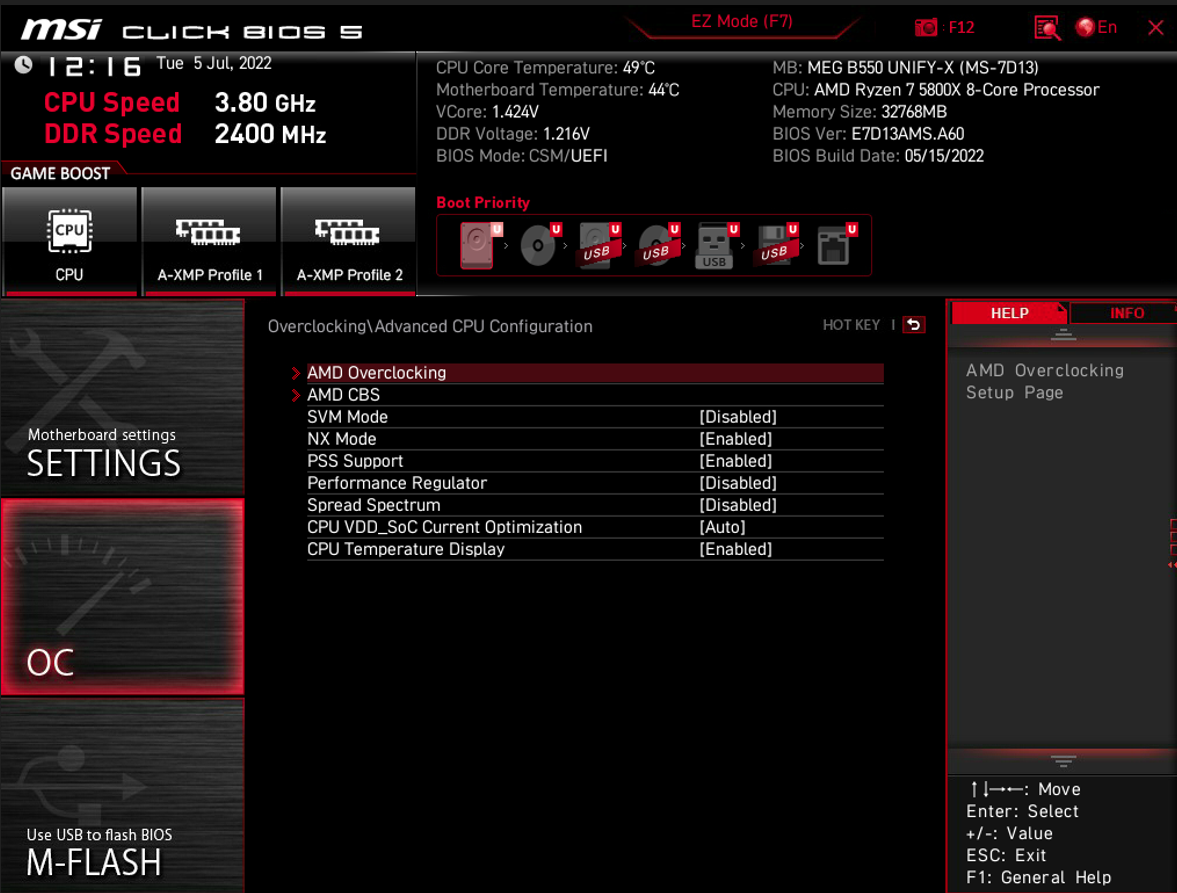
Task: Change CPU VDD_SoC Current Optimization Auto value
Action: 722,527
